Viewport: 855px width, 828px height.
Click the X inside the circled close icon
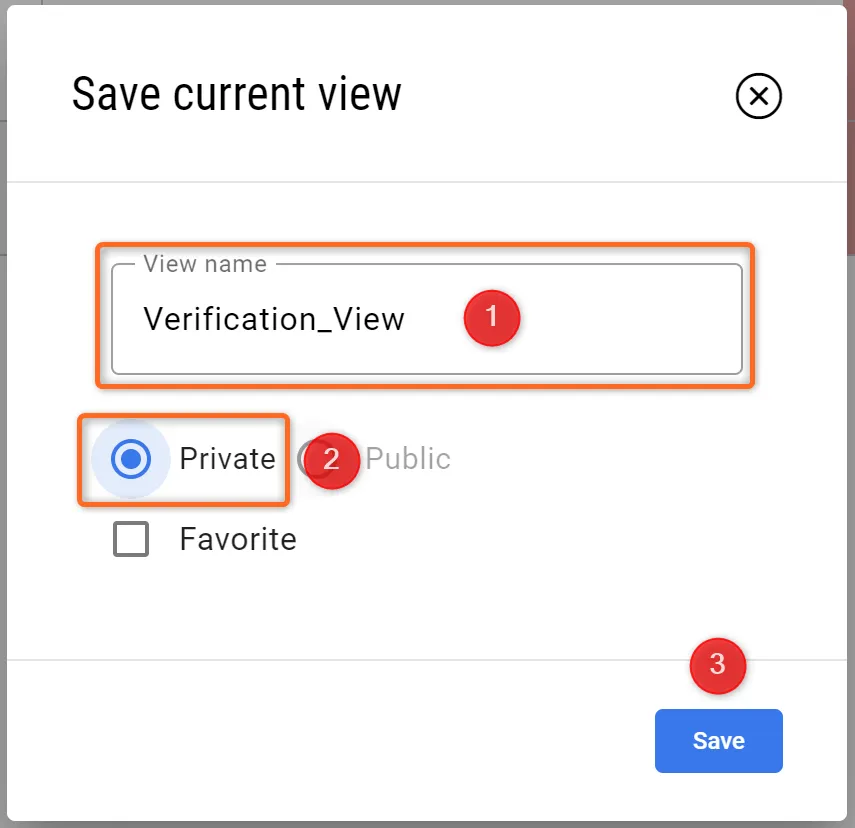coord(758,97)
